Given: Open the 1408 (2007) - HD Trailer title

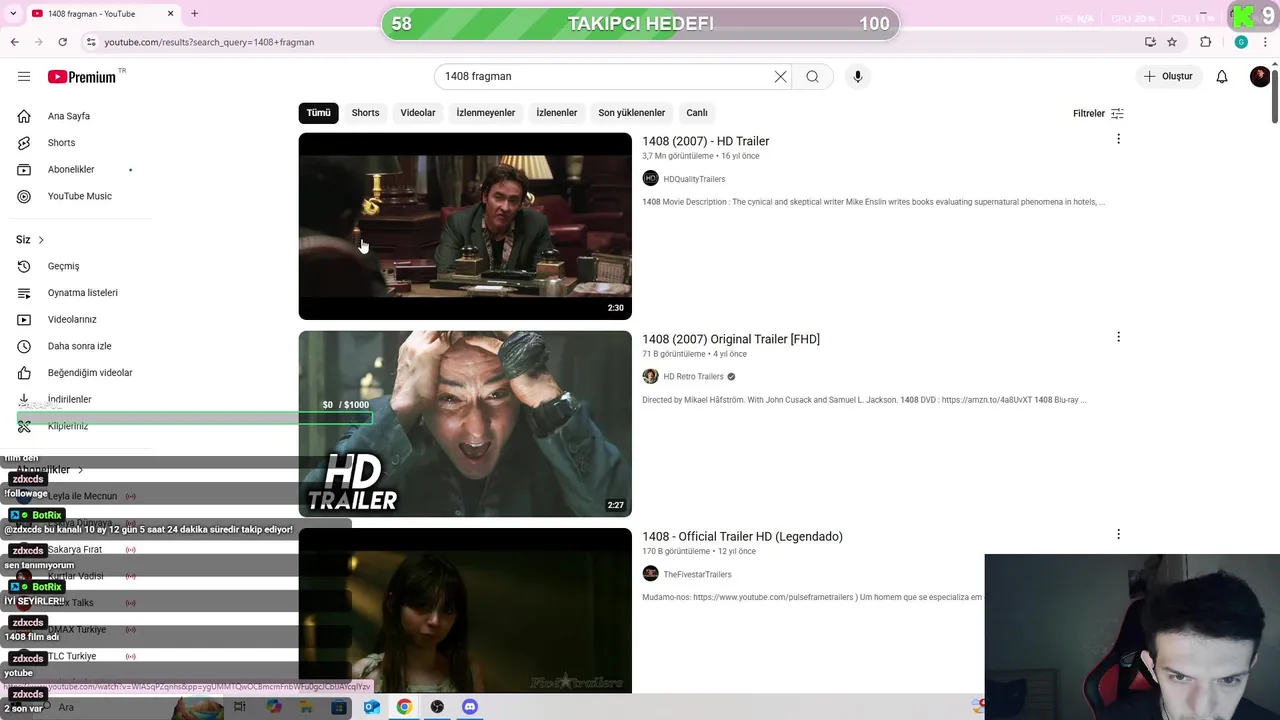Looking at the screenshot, I should point(705,141).
